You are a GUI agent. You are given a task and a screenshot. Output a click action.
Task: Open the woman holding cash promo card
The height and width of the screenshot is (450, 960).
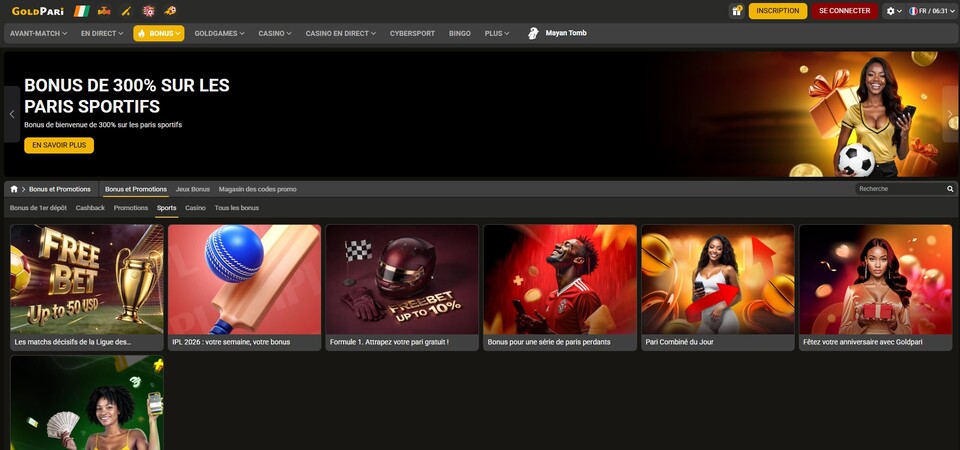[x=87, y=403]
